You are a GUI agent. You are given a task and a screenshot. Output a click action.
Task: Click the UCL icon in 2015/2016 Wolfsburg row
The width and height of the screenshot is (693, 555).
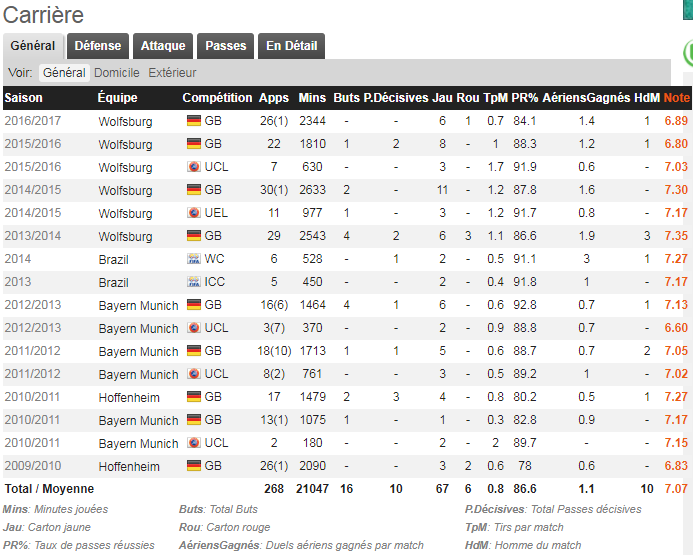(194, 167)
